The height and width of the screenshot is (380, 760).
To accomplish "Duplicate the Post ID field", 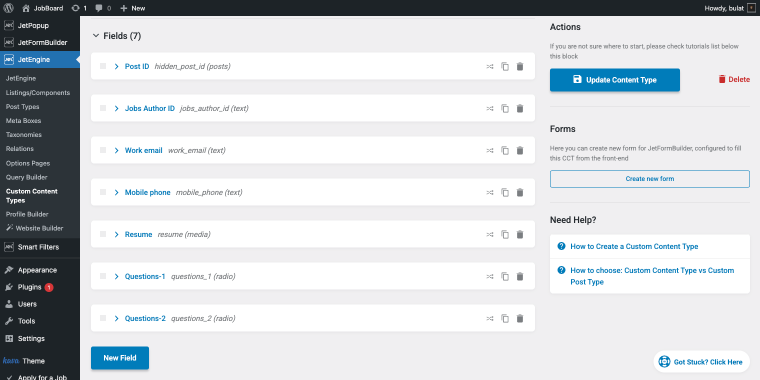I will coord(505,66).
